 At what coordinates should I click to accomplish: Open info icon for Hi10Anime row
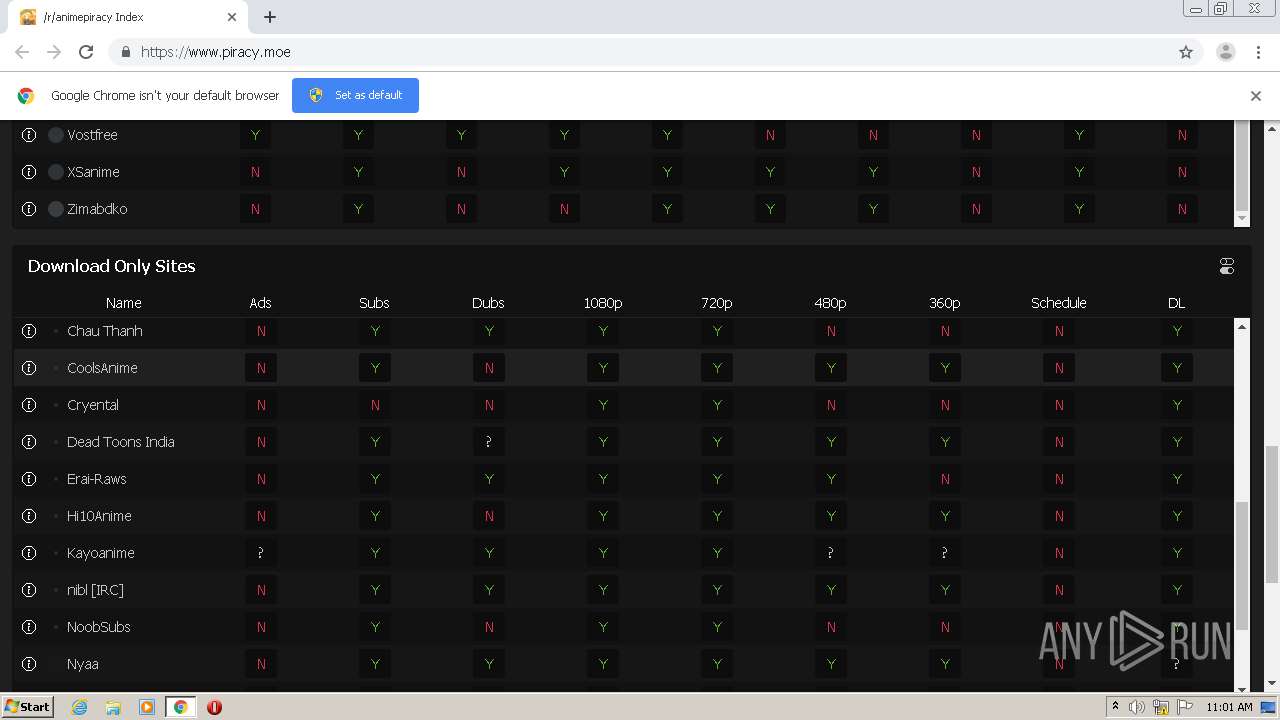pyautogui.click(x=29, y=516)
